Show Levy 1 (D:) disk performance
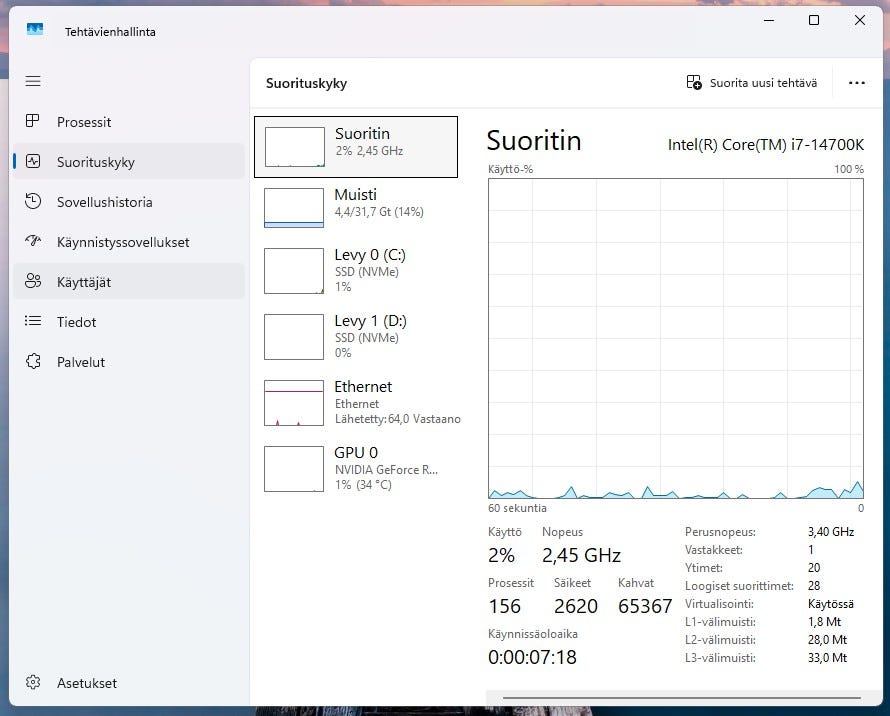Viewport: 890px width, 716px height. point(356,336)
